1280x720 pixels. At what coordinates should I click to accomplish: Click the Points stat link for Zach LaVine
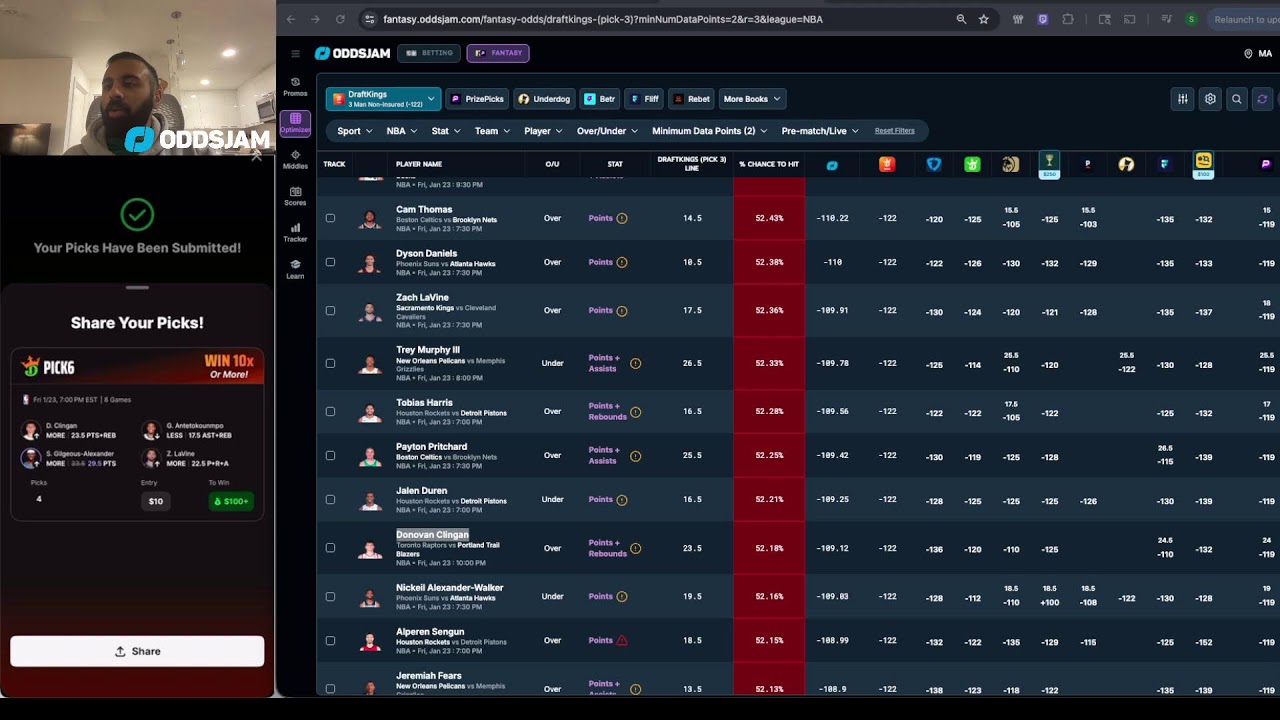tap(600, 310)
